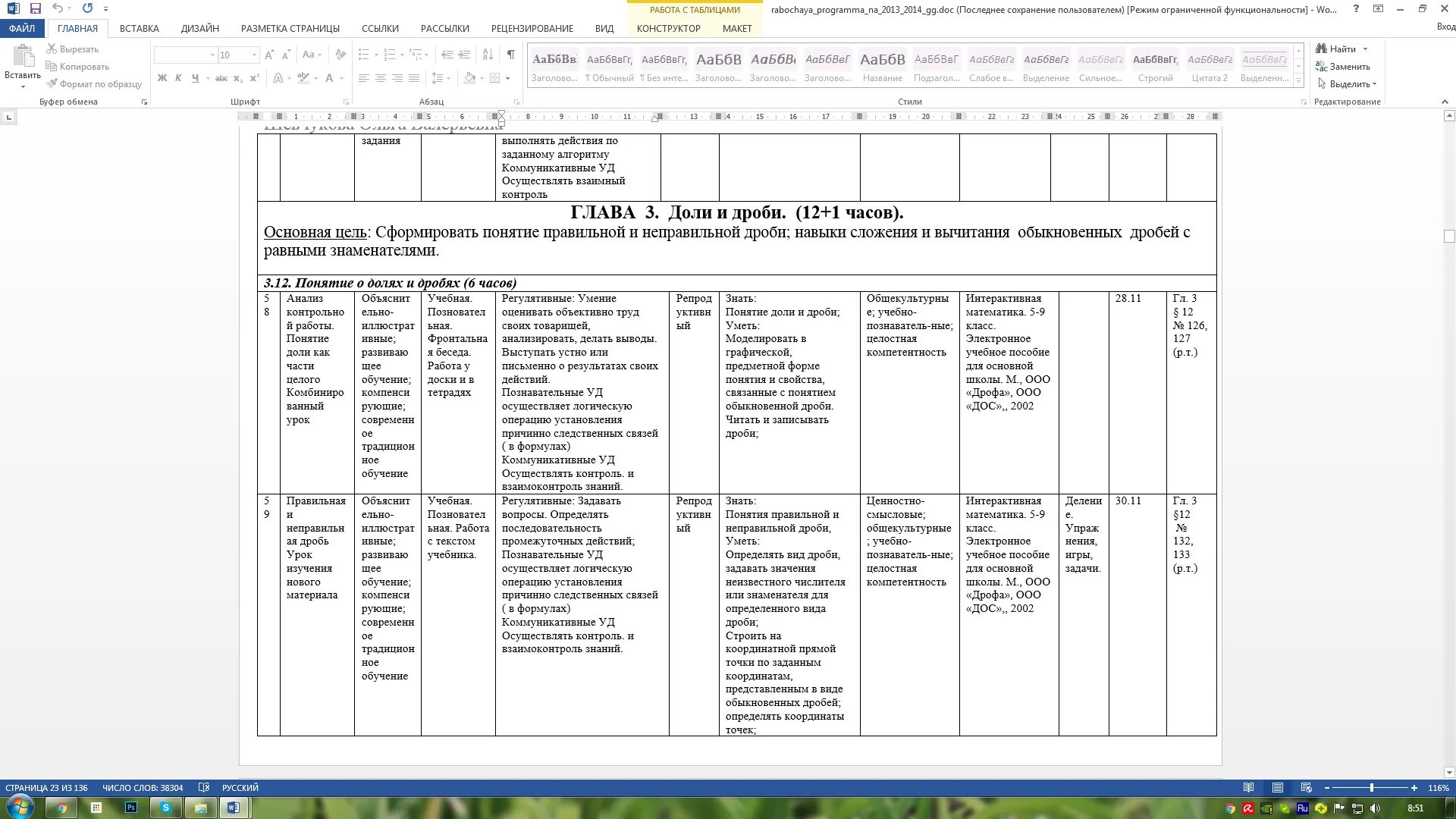Open the font name combo box
Screen dimensions: 1456x819
pos(186,55)
